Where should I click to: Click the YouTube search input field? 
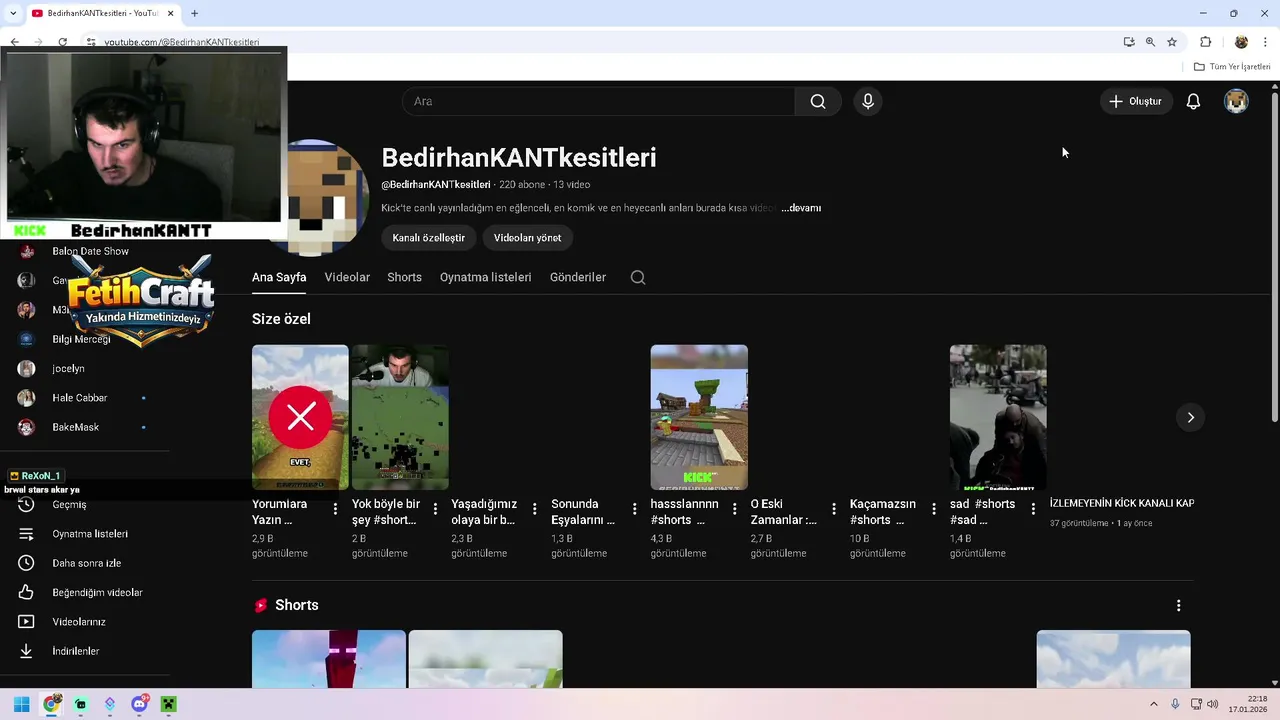[x=598, y=101]
